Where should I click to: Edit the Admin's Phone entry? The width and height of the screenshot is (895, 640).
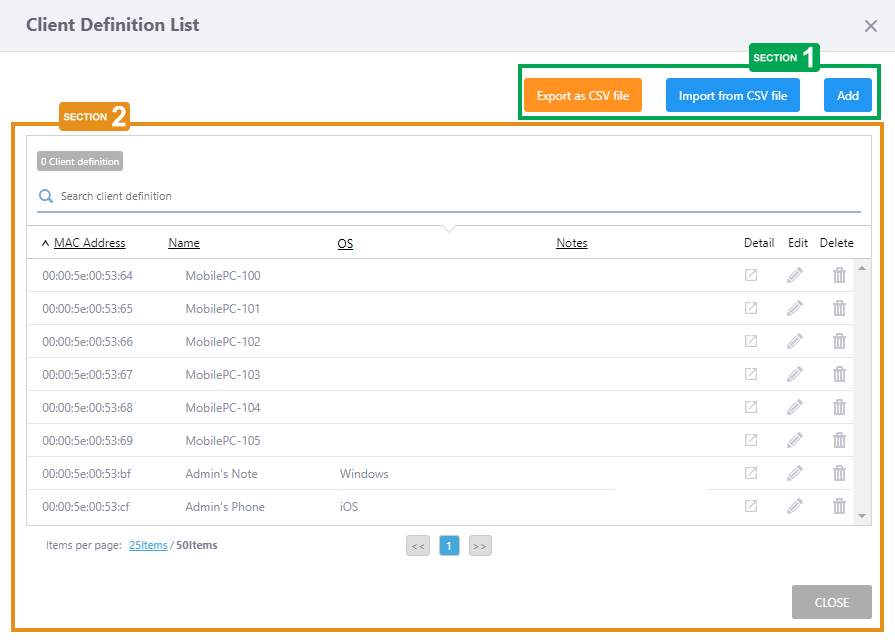click(795, 506)
